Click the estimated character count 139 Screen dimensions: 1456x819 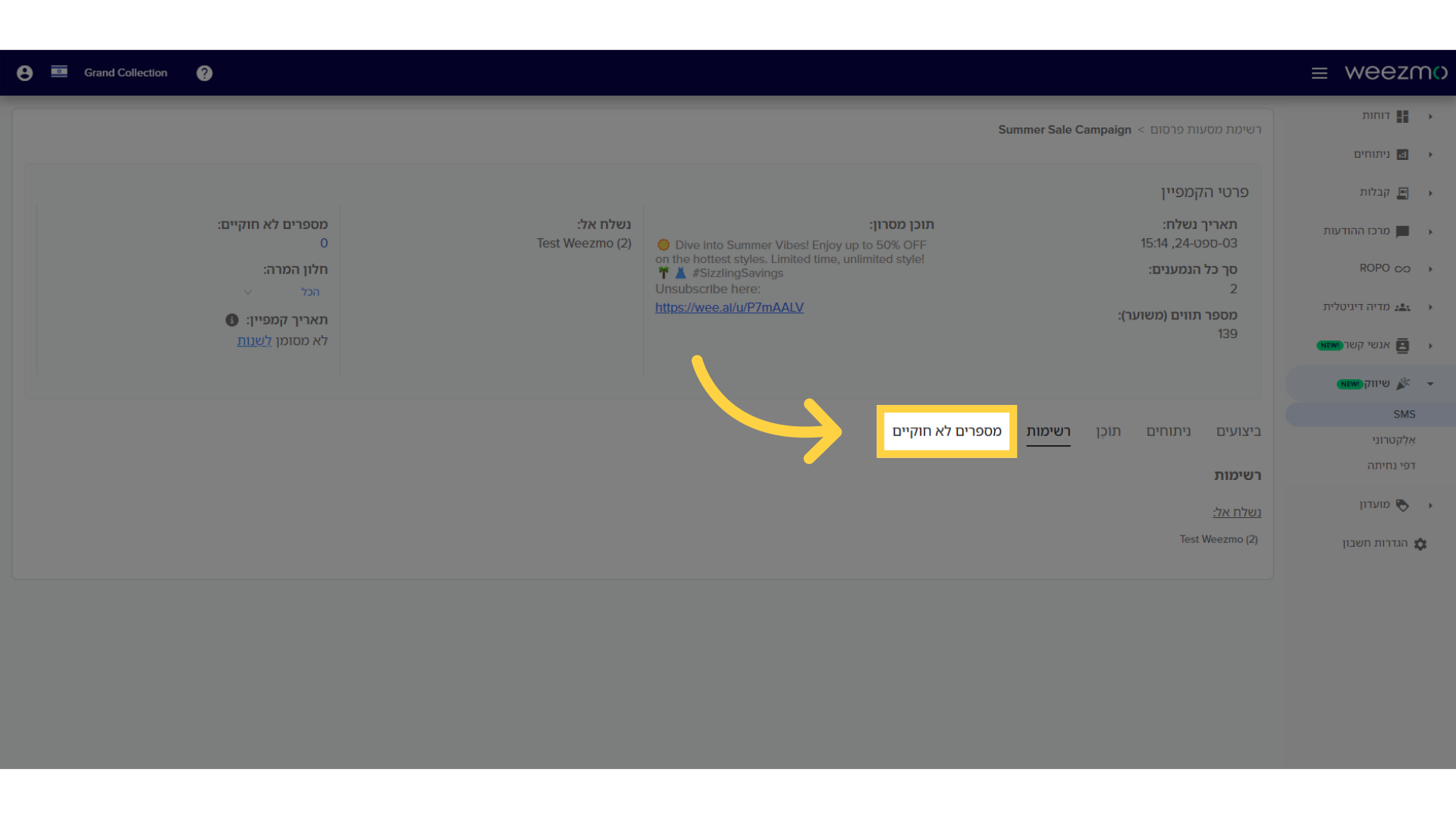click(1228, 334)
